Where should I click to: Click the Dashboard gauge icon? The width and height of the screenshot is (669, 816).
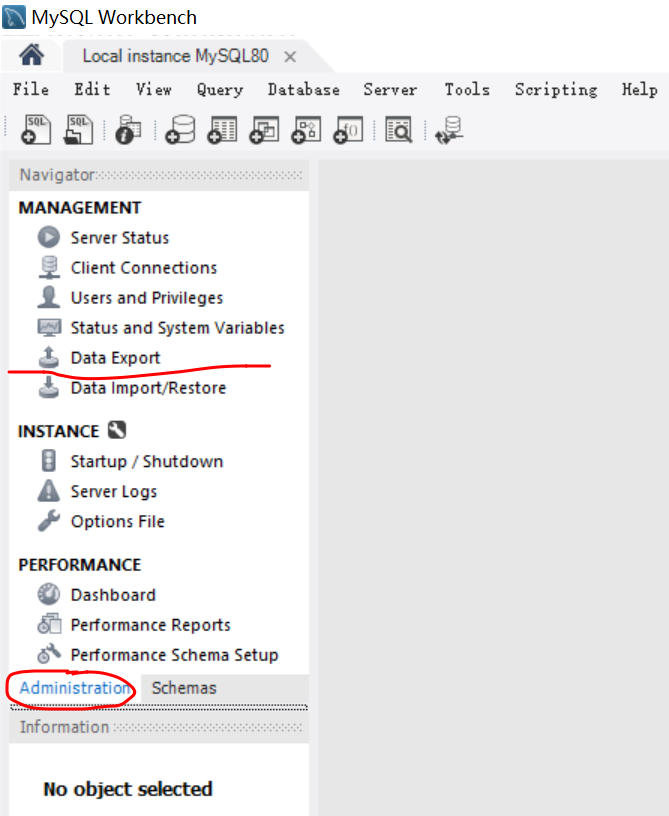click(48, 594)
